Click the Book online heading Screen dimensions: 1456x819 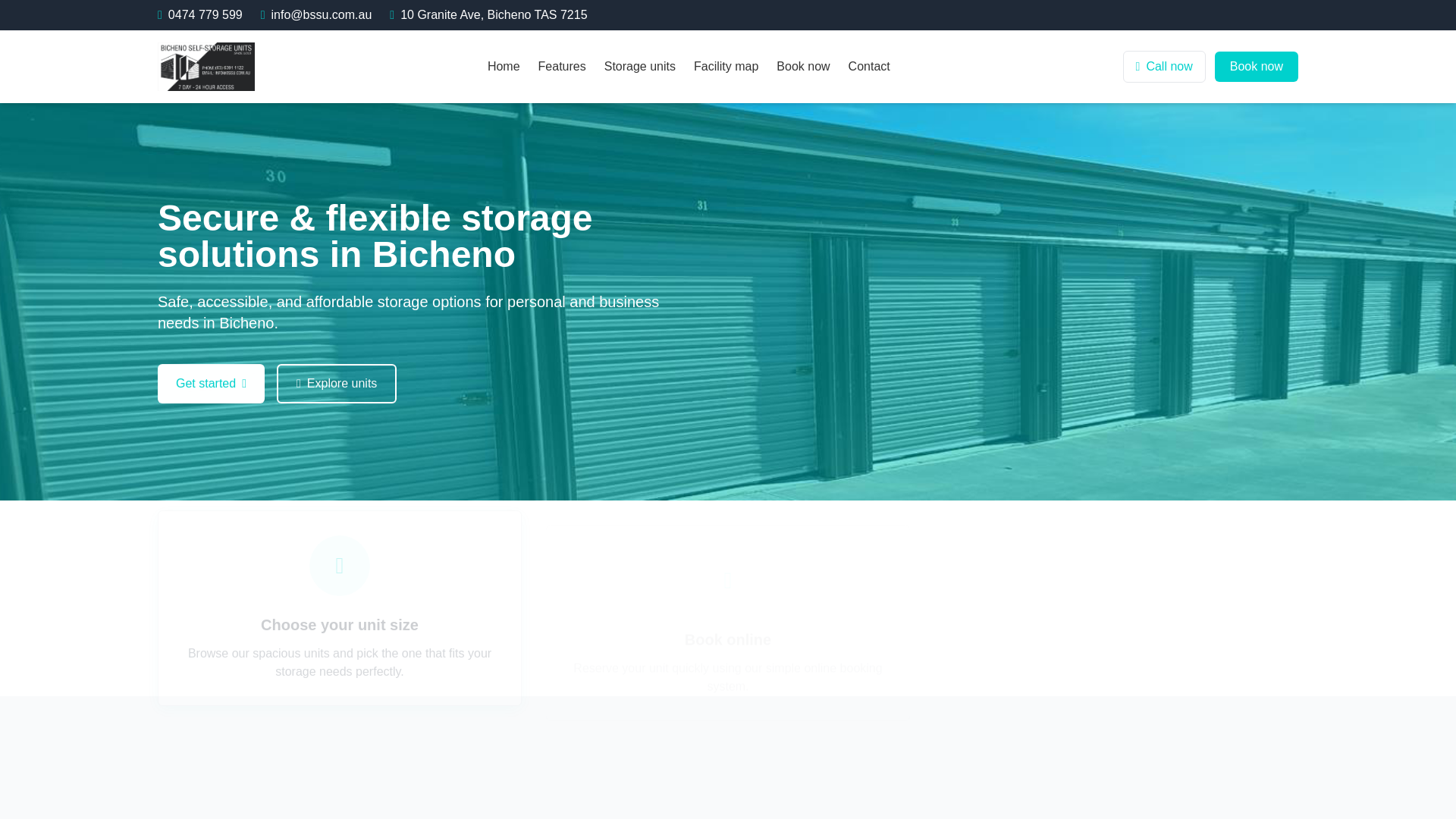728,640
